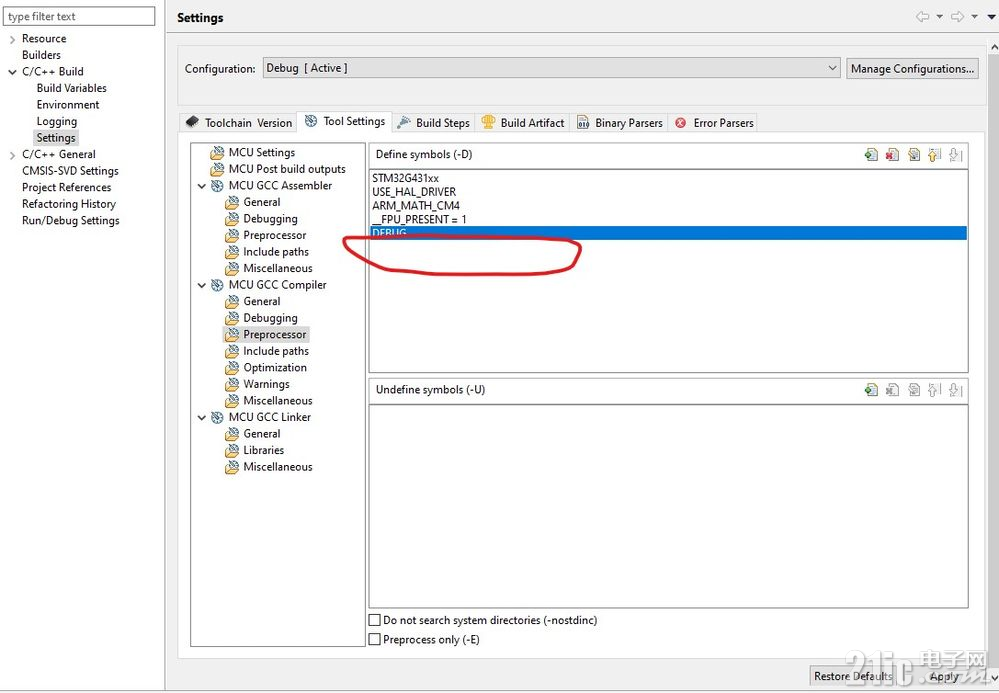Open Compiler Miscellaneous settings
Viewport: 999px width, 693px height.
[278, 401]
